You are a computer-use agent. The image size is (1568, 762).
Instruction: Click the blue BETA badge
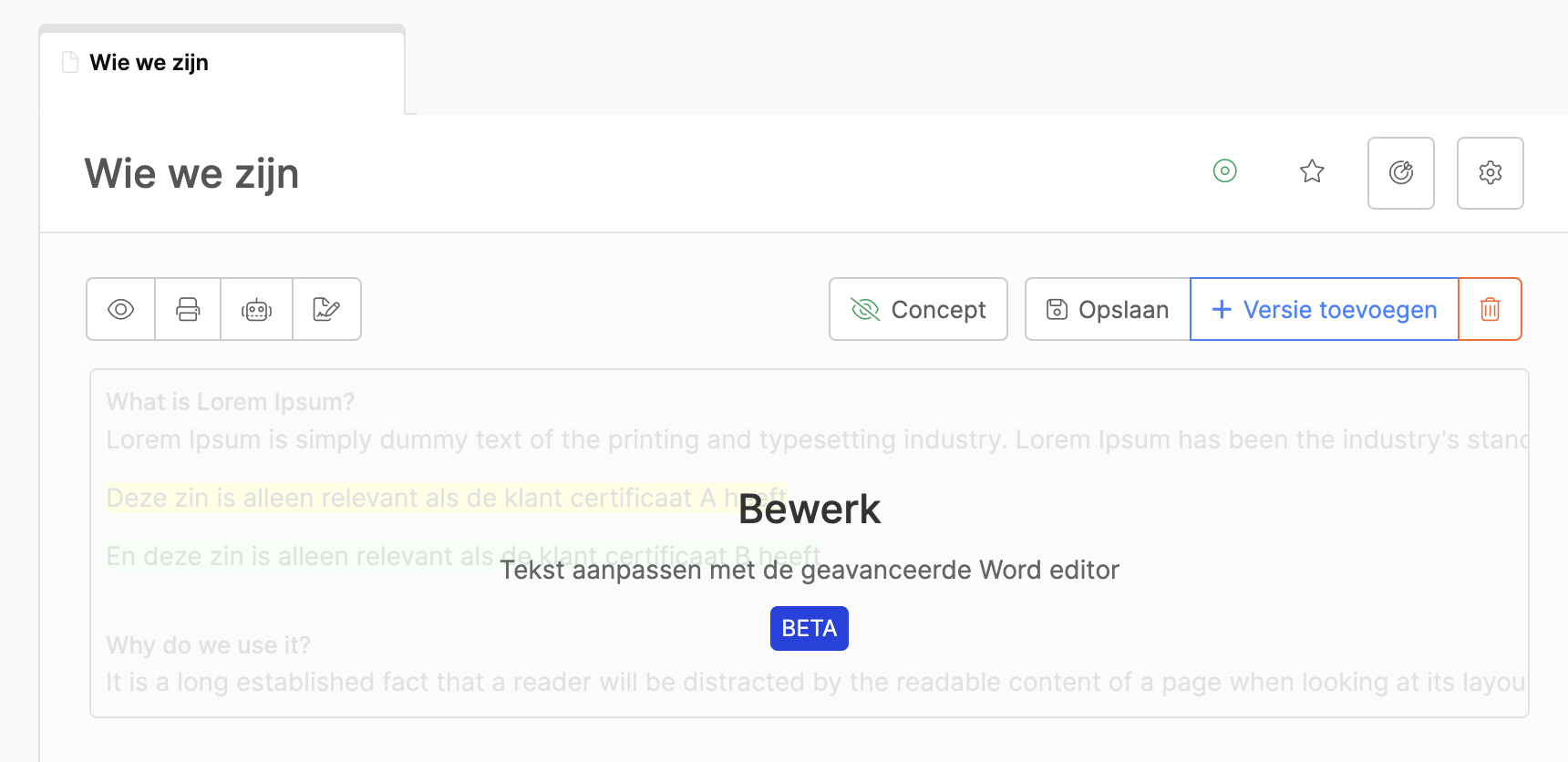(x=810, y=628)
